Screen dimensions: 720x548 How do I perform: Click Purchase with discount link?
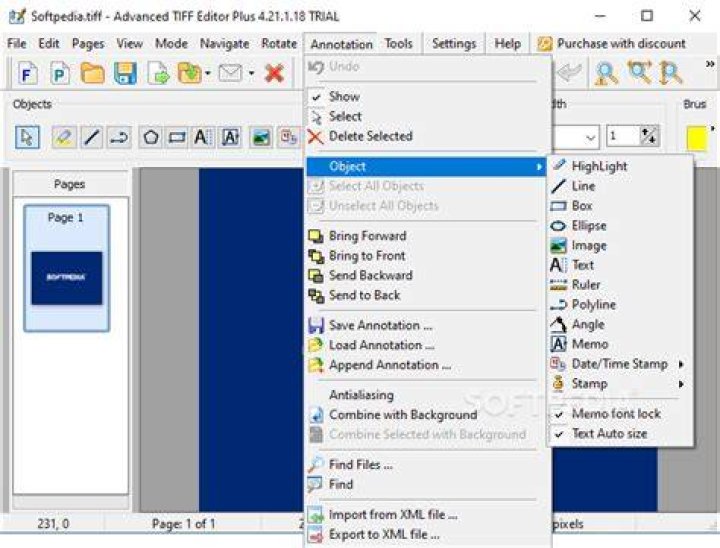pos(612,44)
